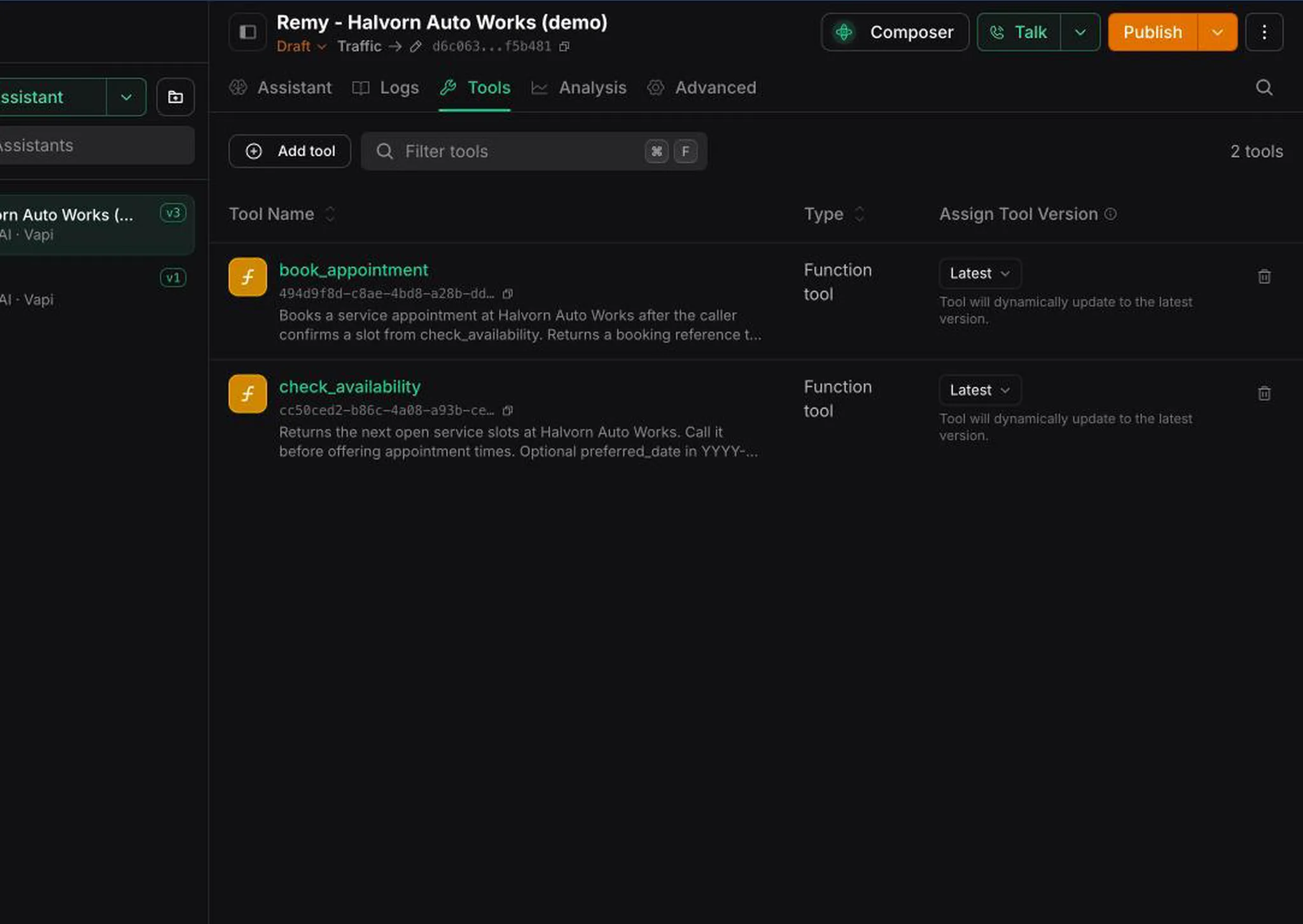Open the new folder icon button
The width and height of the screenshot is (1303, 924).
[x=175, y=97]
